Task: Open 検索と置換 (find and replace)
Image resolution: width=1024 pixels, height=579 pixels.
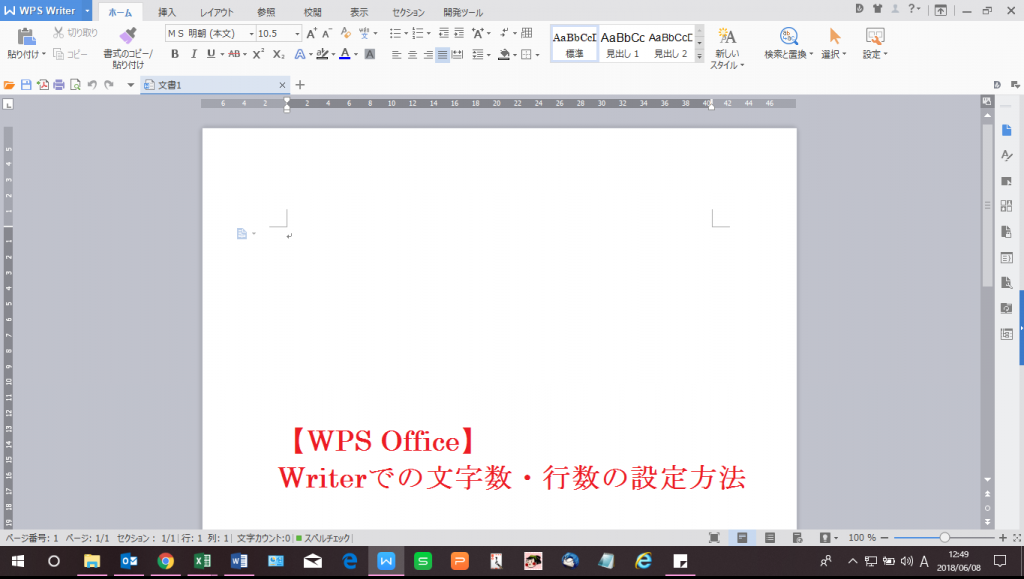Action: click(x=789, y=42)
